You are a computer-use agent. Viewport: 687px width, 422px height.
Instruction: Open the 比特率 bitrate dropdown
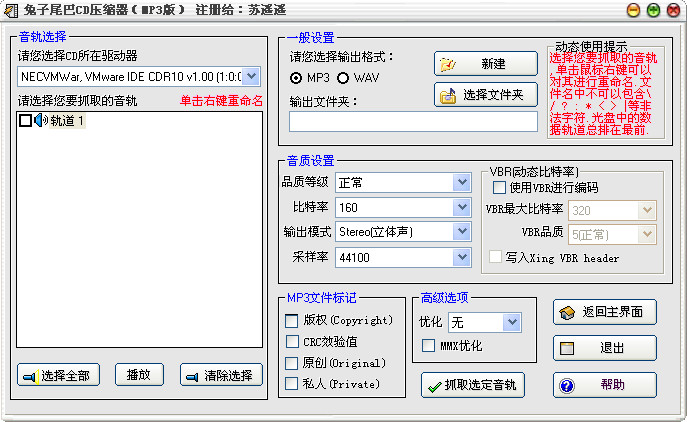[x=462, y=207]
